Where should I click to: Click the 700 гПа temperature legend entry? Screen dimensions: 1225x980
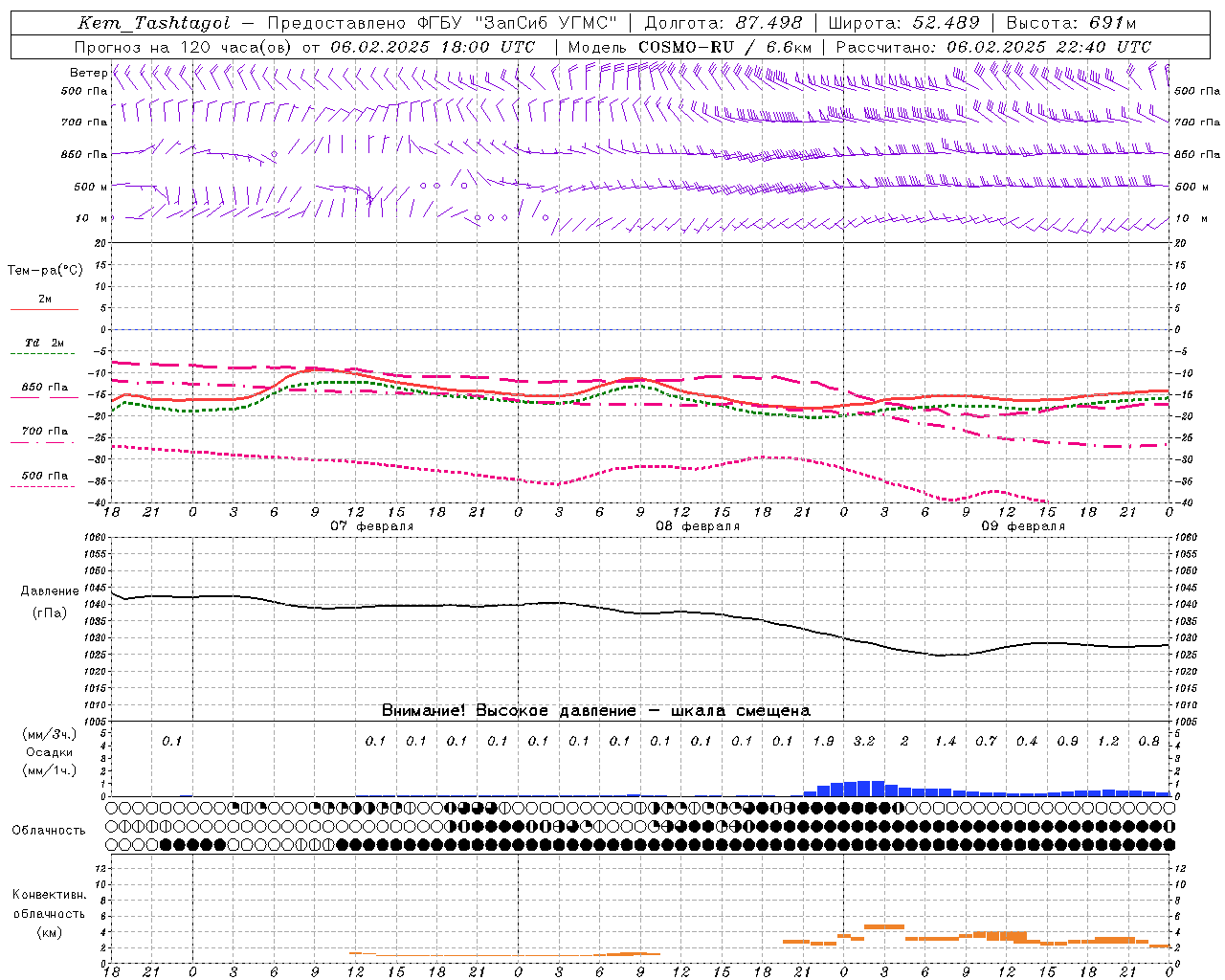pos(45,432)
